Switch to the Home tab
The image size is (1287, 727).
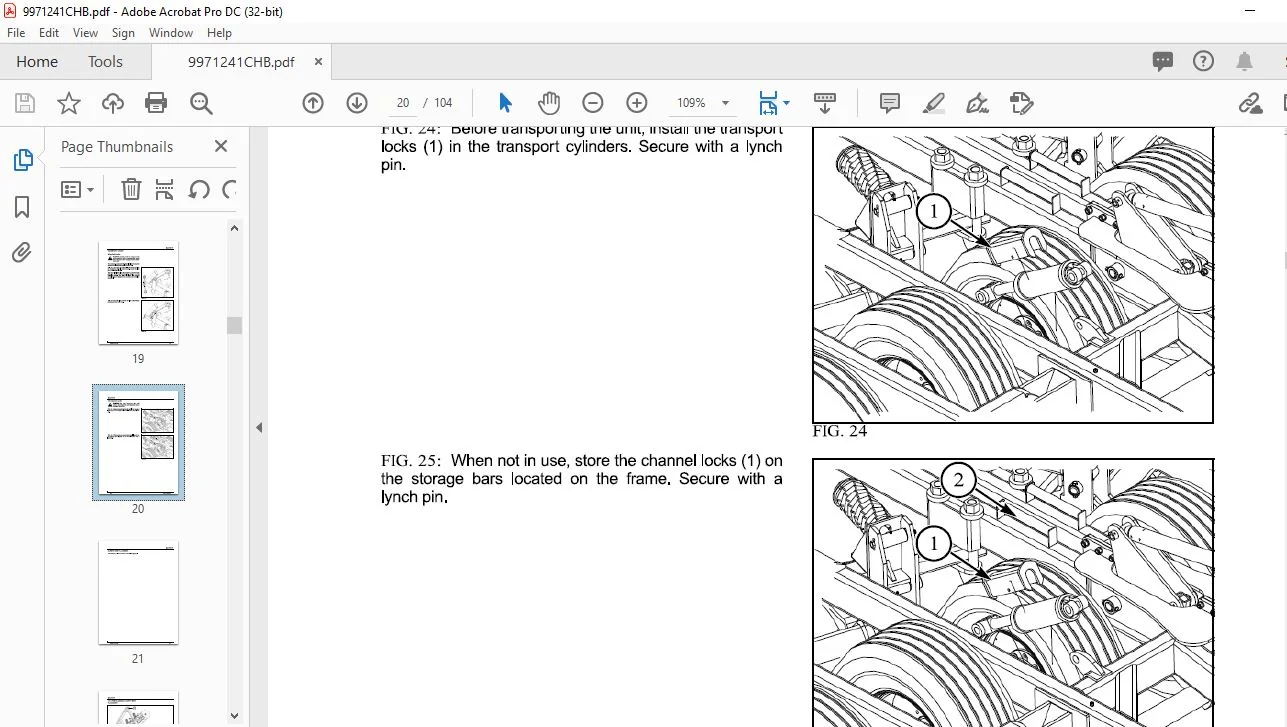tap(37, 61)
